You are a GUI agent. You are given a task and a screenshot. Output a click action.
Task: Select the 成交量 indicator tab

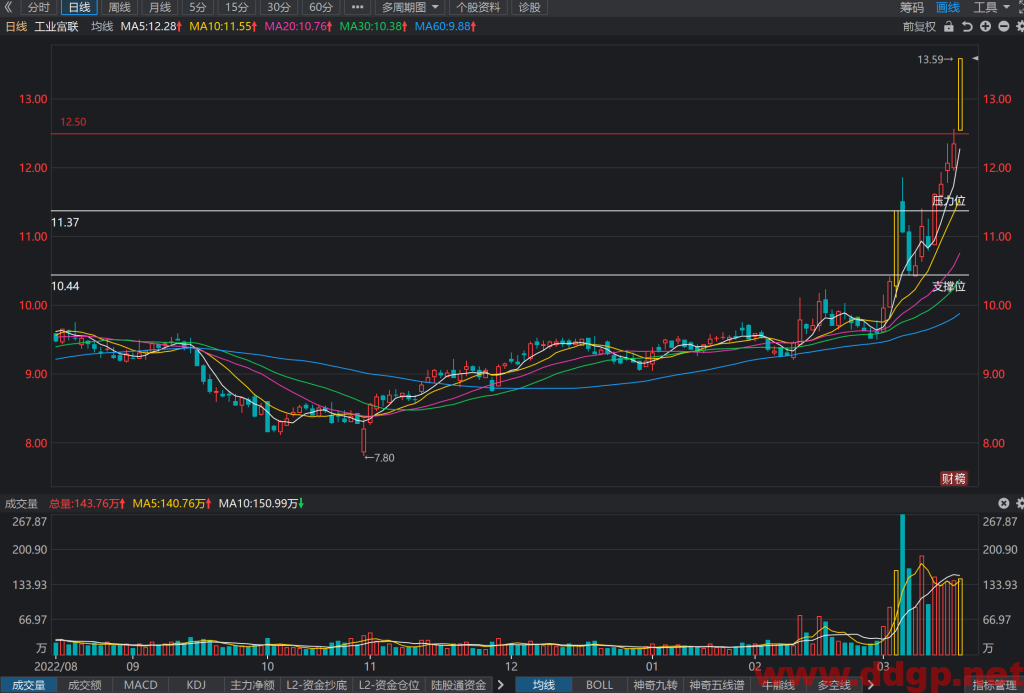point(29,685)
